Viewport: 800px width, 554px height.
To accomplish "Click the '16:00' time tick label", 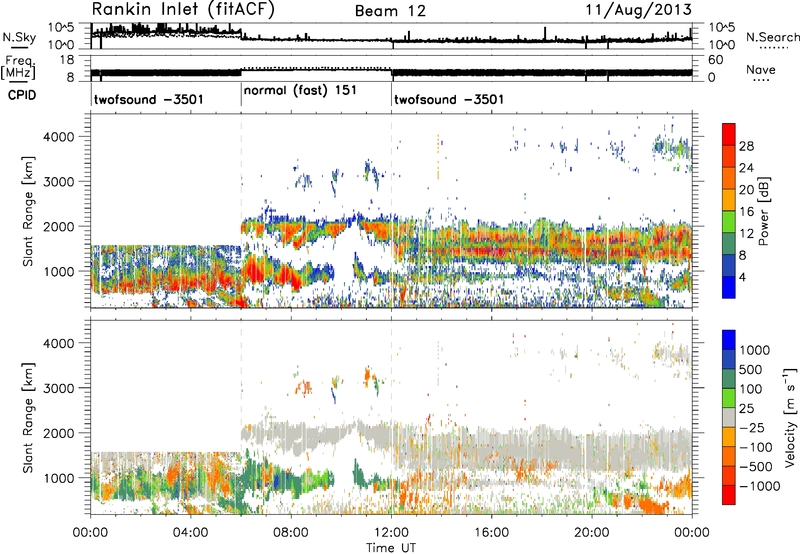I will click(x=491, y=533).
